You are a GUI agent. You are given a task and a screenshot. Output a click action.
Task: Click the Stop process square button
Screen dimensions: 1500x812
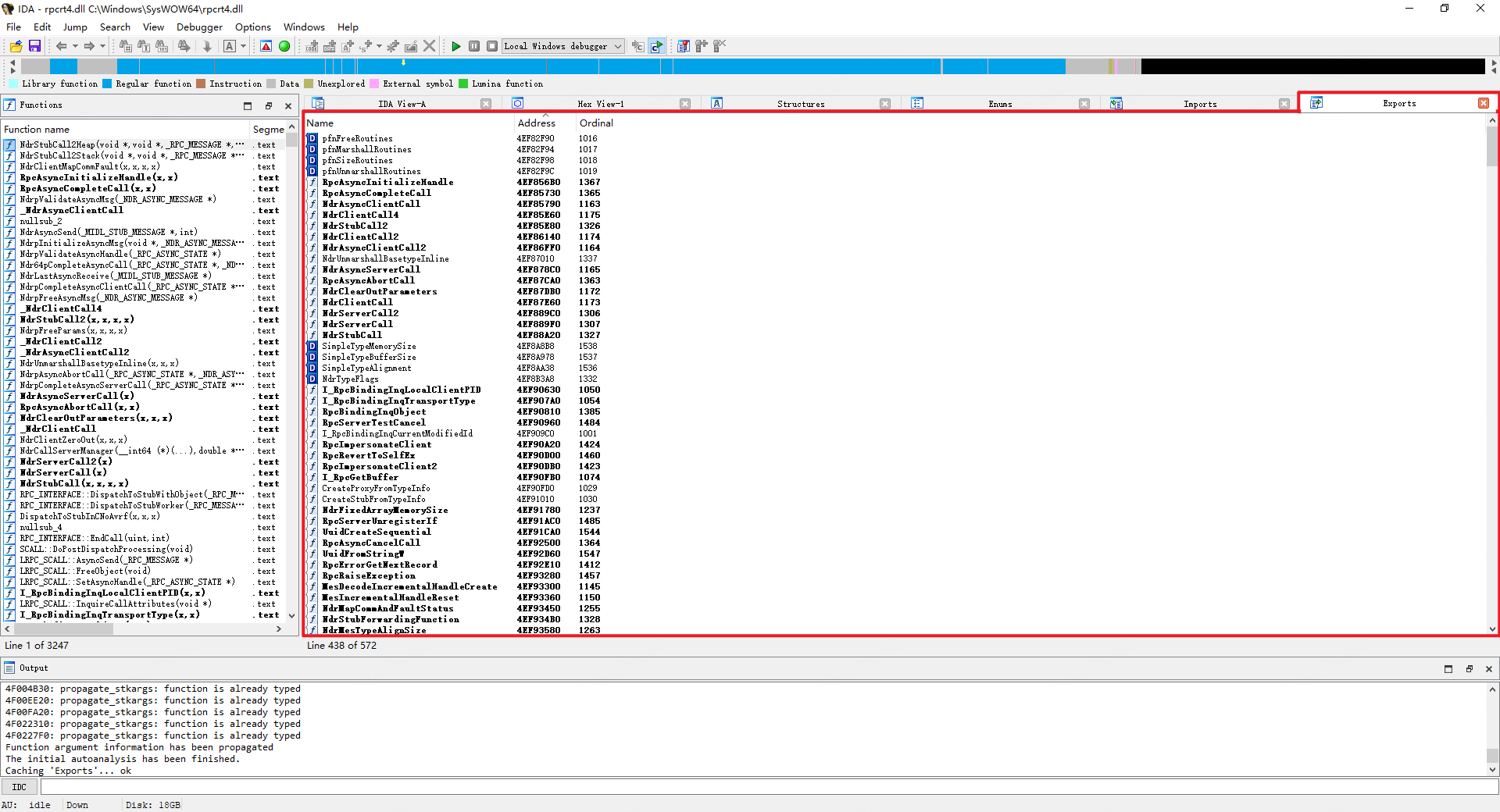click(492, 47)
